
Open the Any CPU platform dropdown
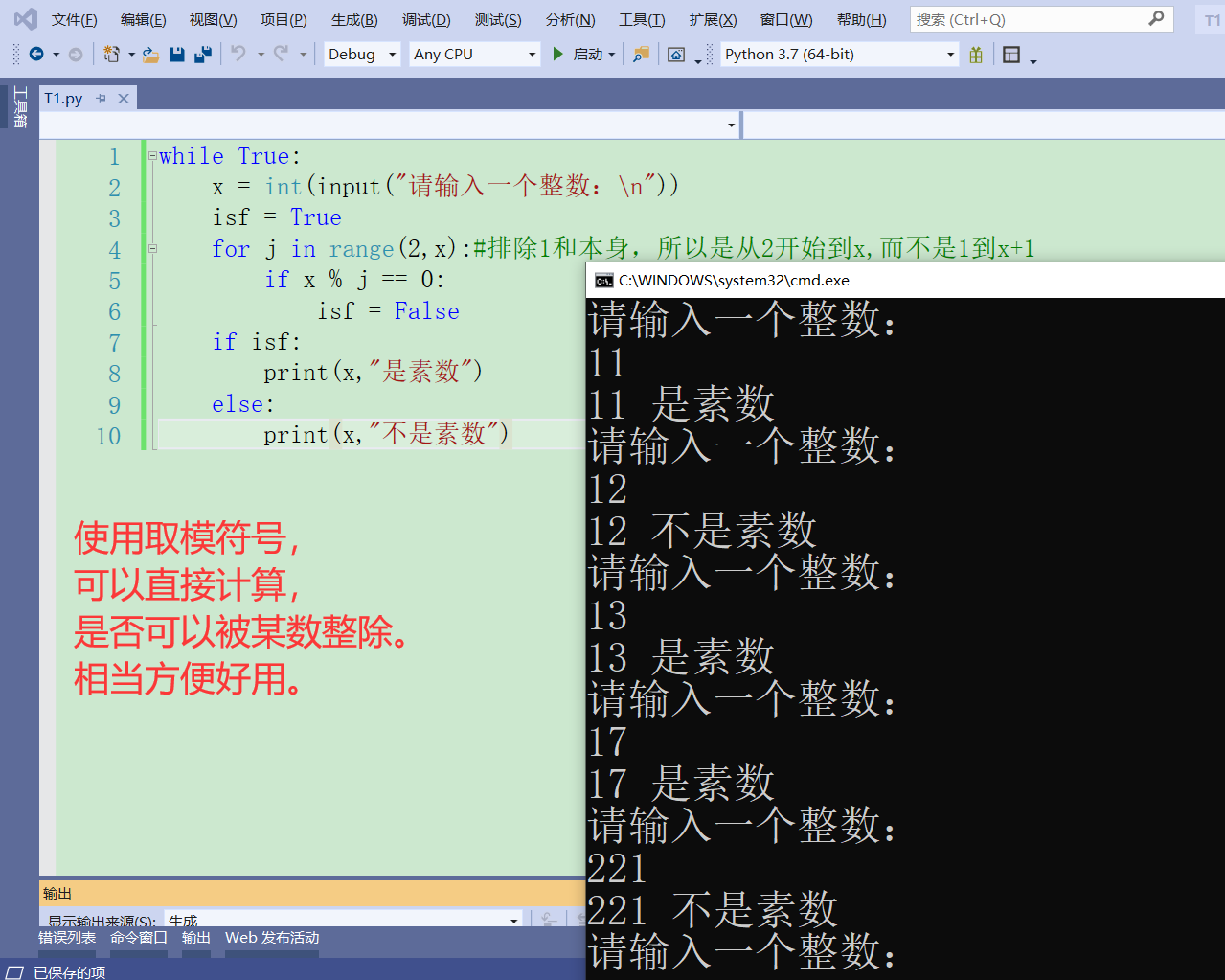[475, 55]
